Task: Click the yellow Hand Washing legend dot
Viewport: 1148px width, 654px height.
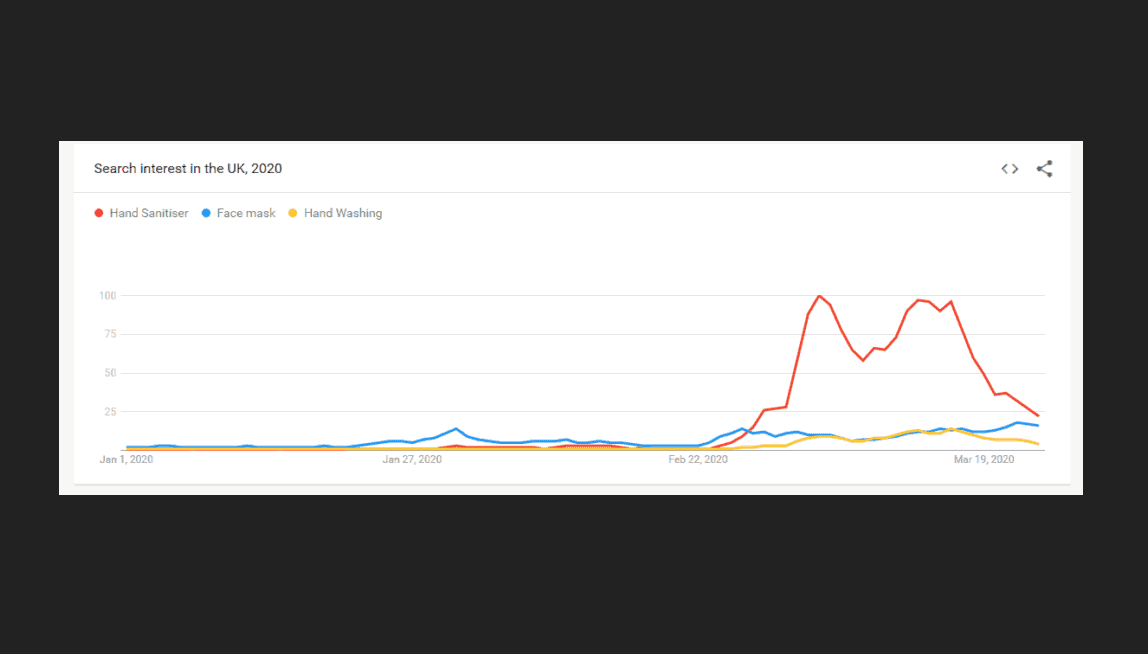Action: click(292, 212)
